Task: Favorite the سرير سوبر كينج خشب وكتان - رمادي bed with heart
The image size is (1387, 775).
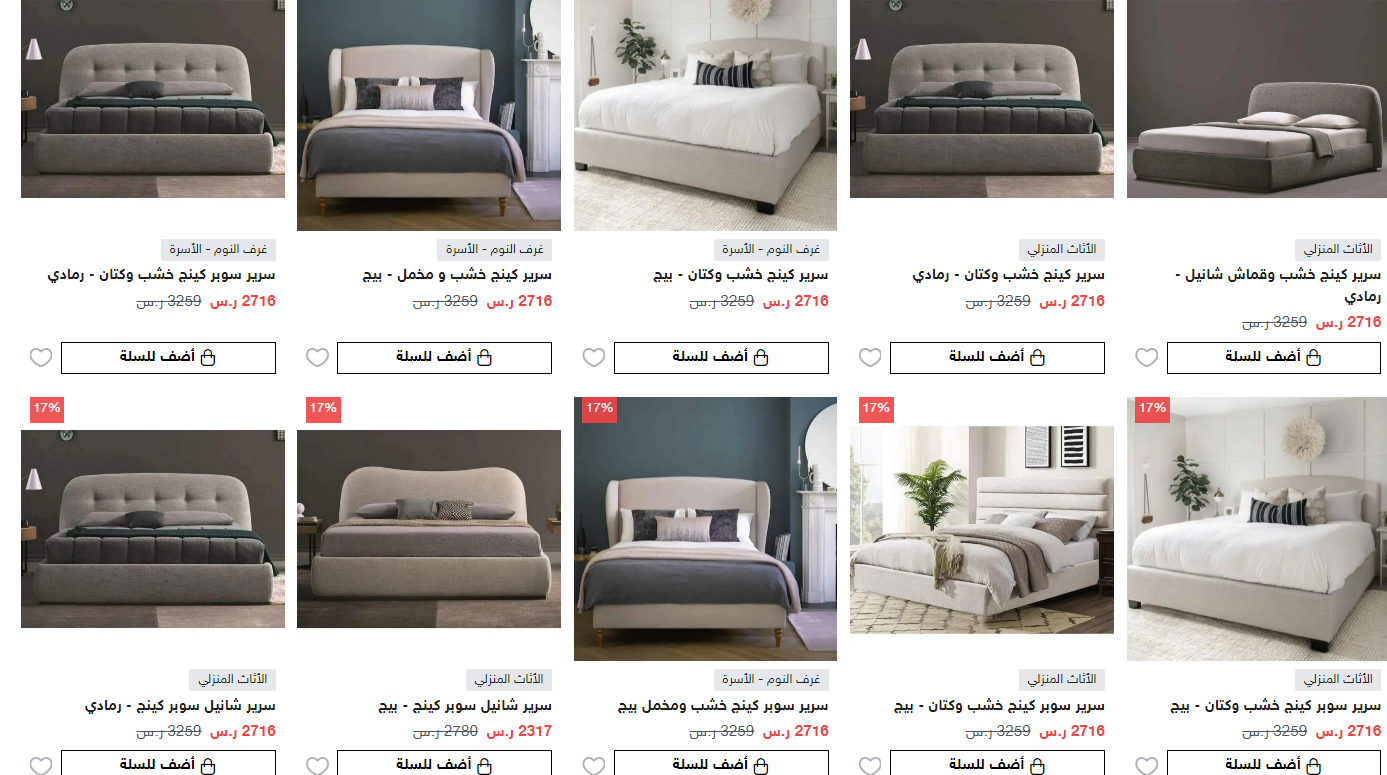Action: coord(41,357)
